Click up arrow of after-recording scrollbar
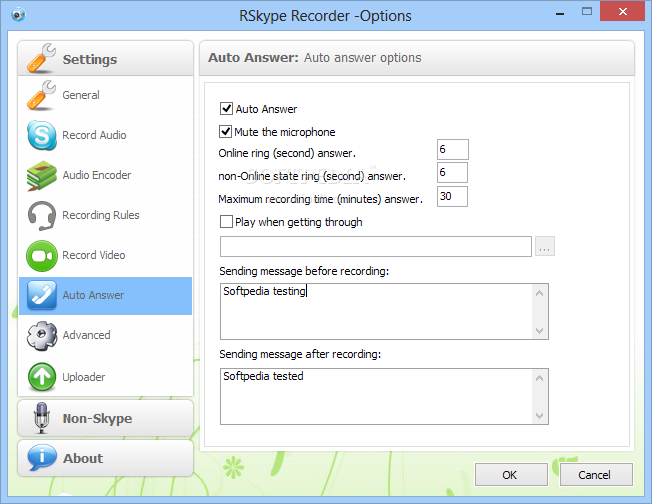652x504 pixels. click(540, 378)
